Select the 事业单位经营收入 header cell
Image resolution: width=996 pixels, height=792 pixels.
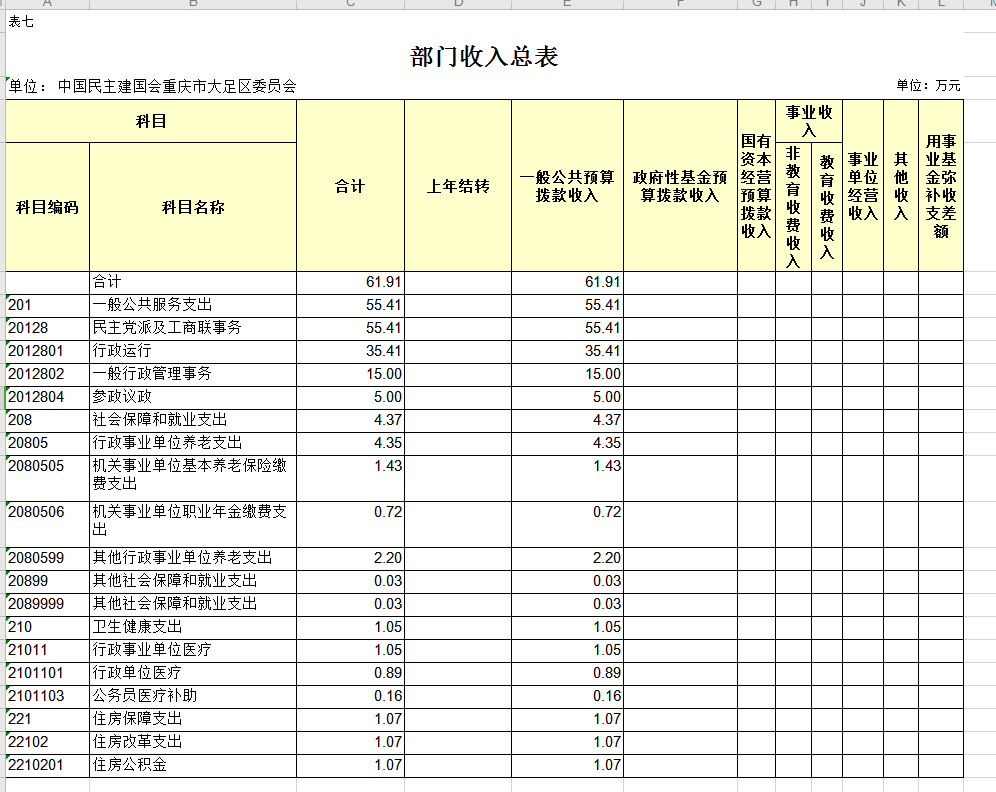[x=863, y=186]
